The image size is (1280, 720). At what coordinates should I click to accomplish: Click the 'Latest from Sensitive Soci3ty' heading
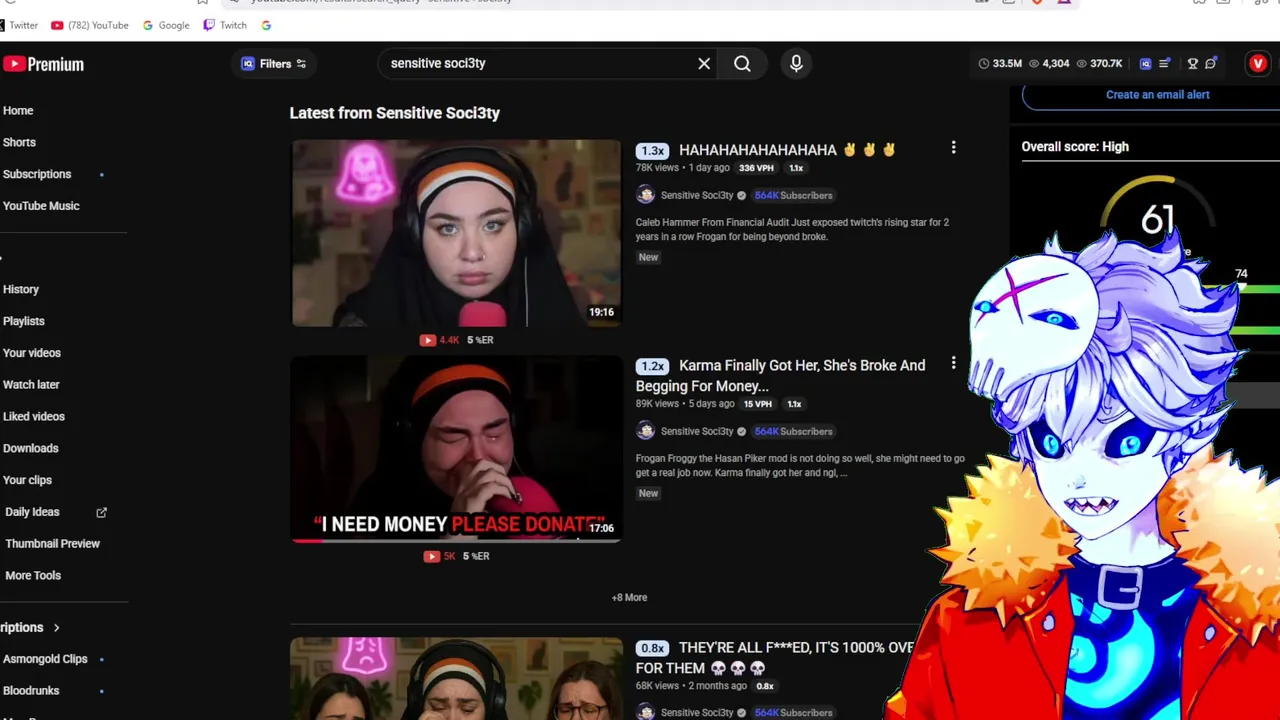point(395,113)
